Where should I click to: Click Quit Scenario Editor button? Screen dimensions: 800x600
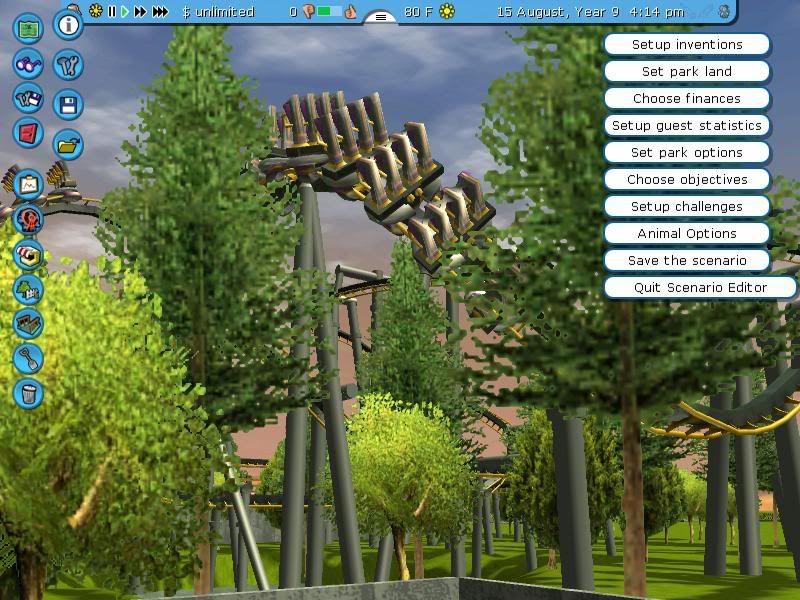700,288
